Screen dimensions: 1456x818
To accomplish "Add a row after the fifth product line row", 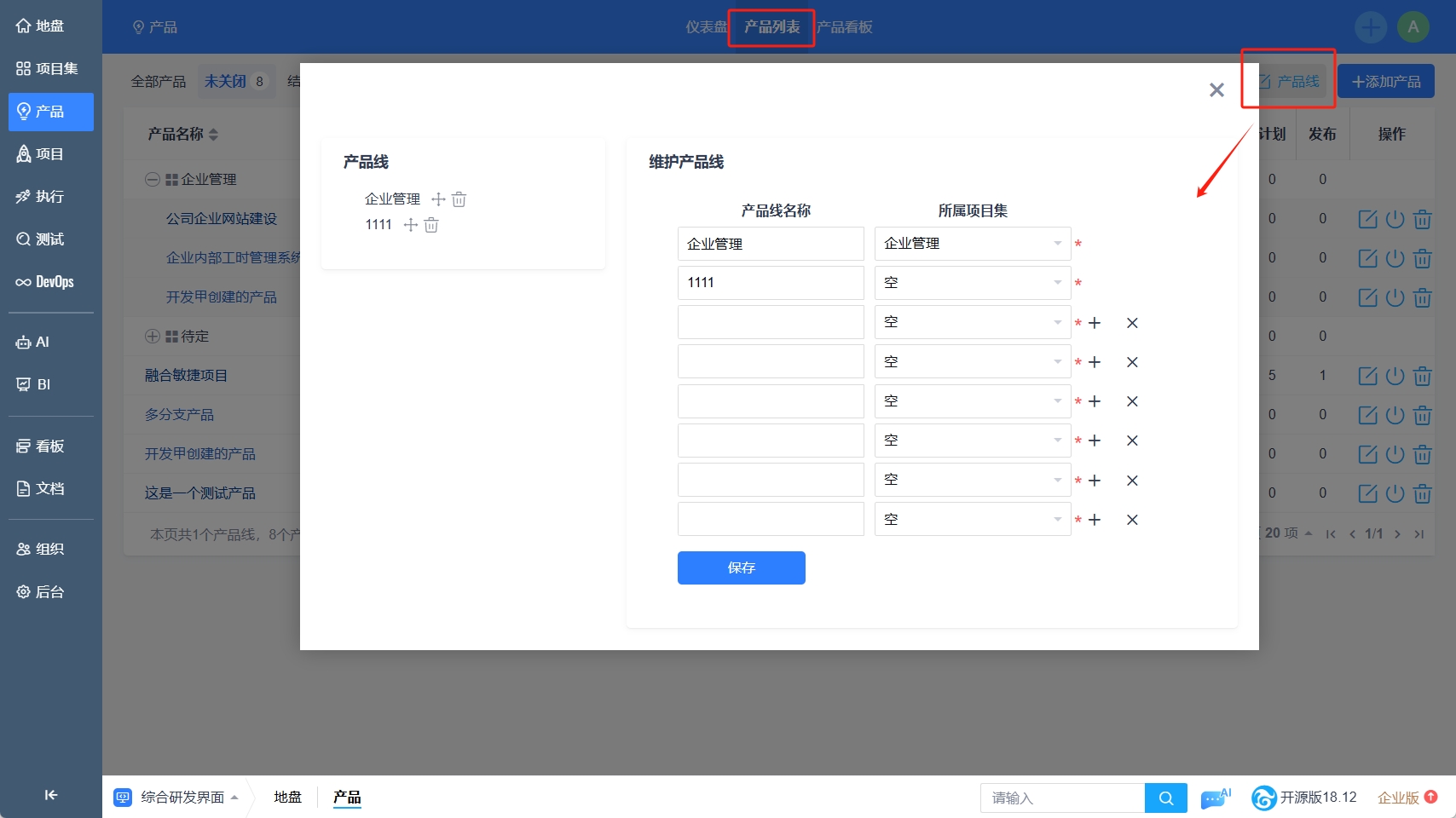I will point(1095,401).
